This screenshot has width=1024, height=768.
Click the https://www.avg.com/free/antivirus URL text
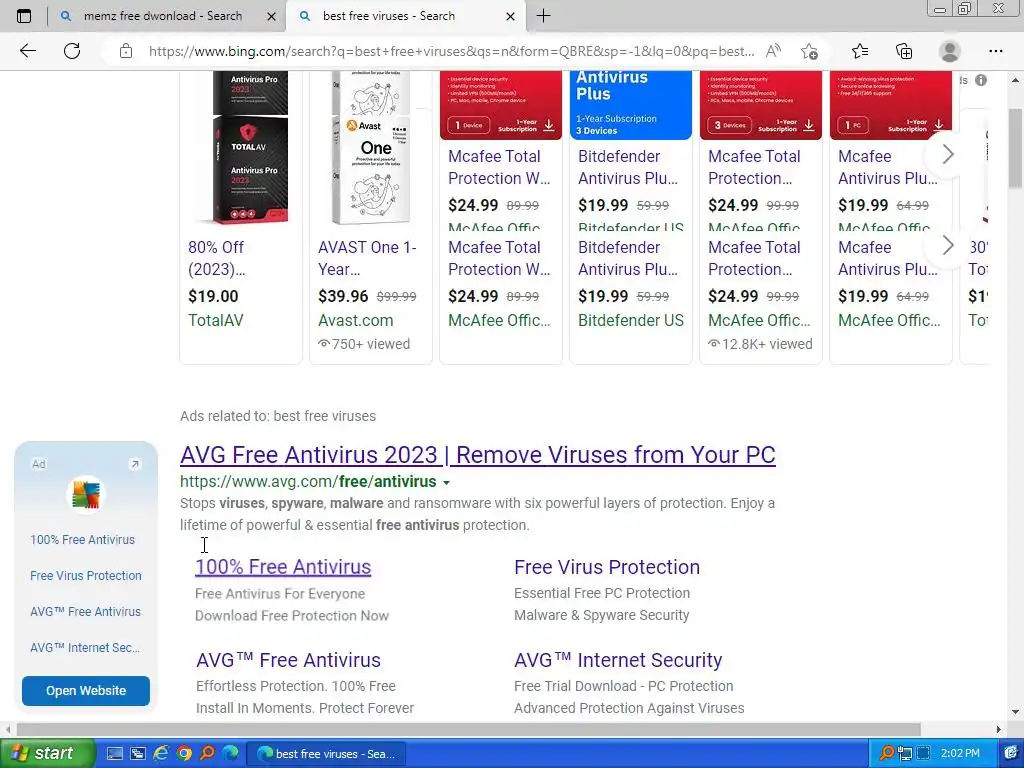coord(308,482)
